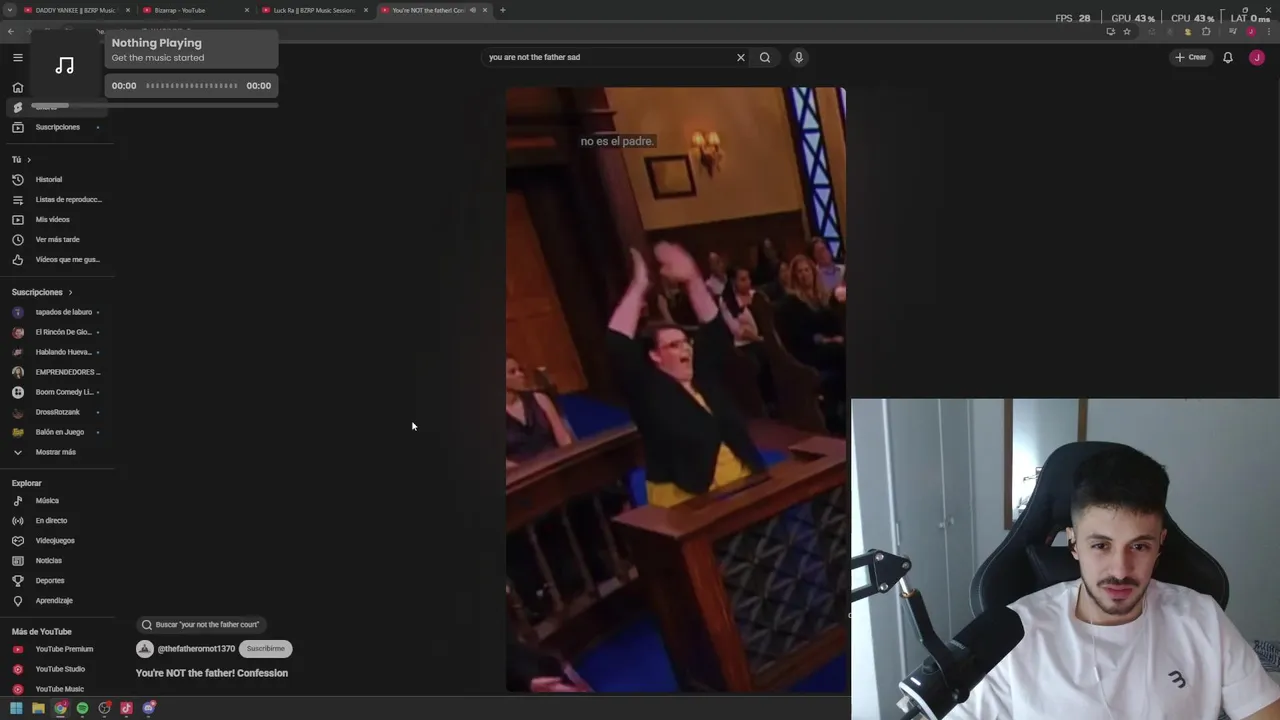The width and height of the screenshot is (1280, 720).
Task: Open En directo in Explorar
Action: click(58, 521)
